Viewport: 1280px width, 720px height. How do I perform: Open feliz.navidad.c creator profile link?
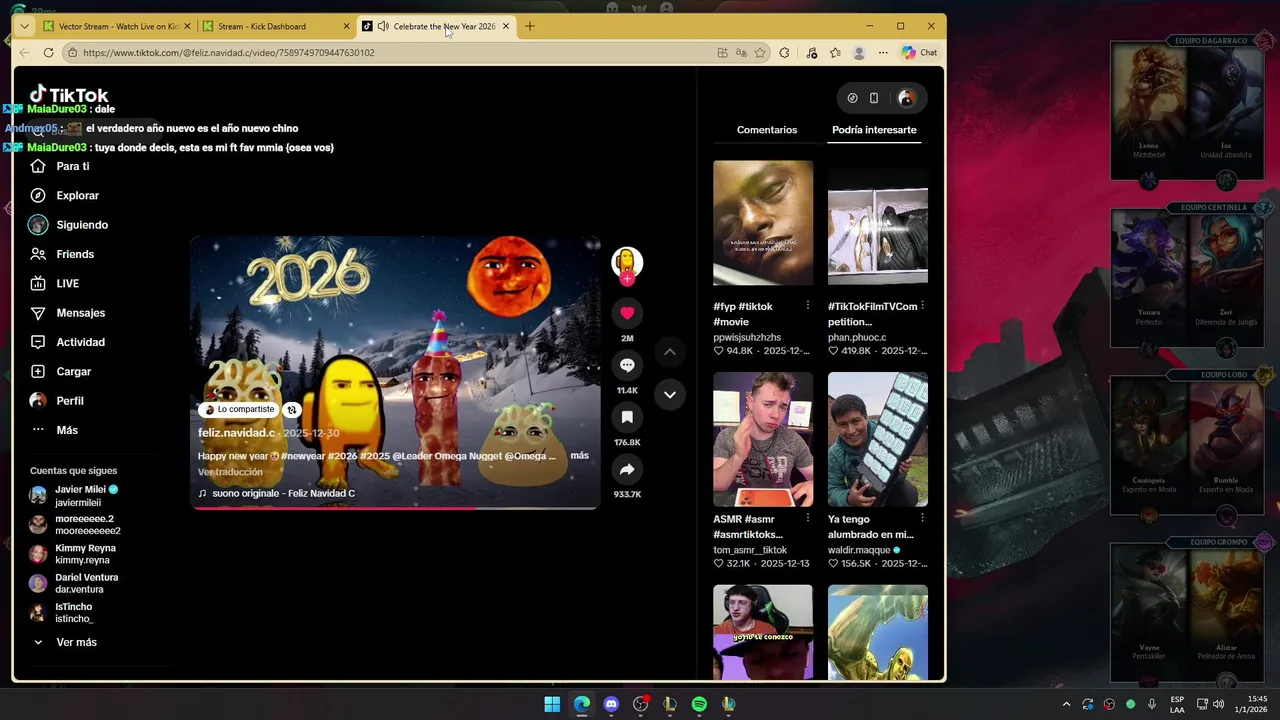[x=236, y=433]
